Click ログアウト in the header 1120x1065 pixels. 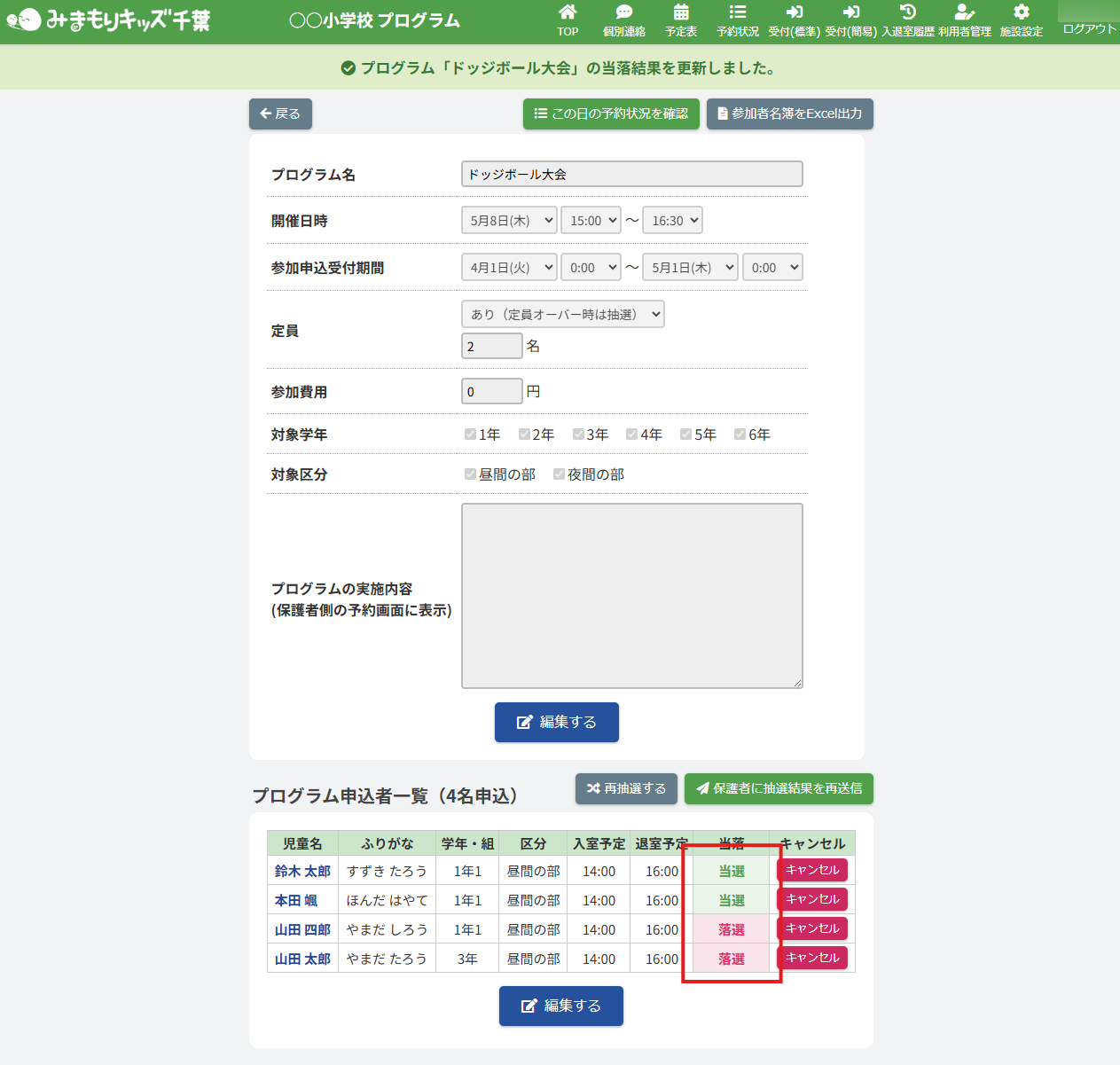click(1089, 28)
